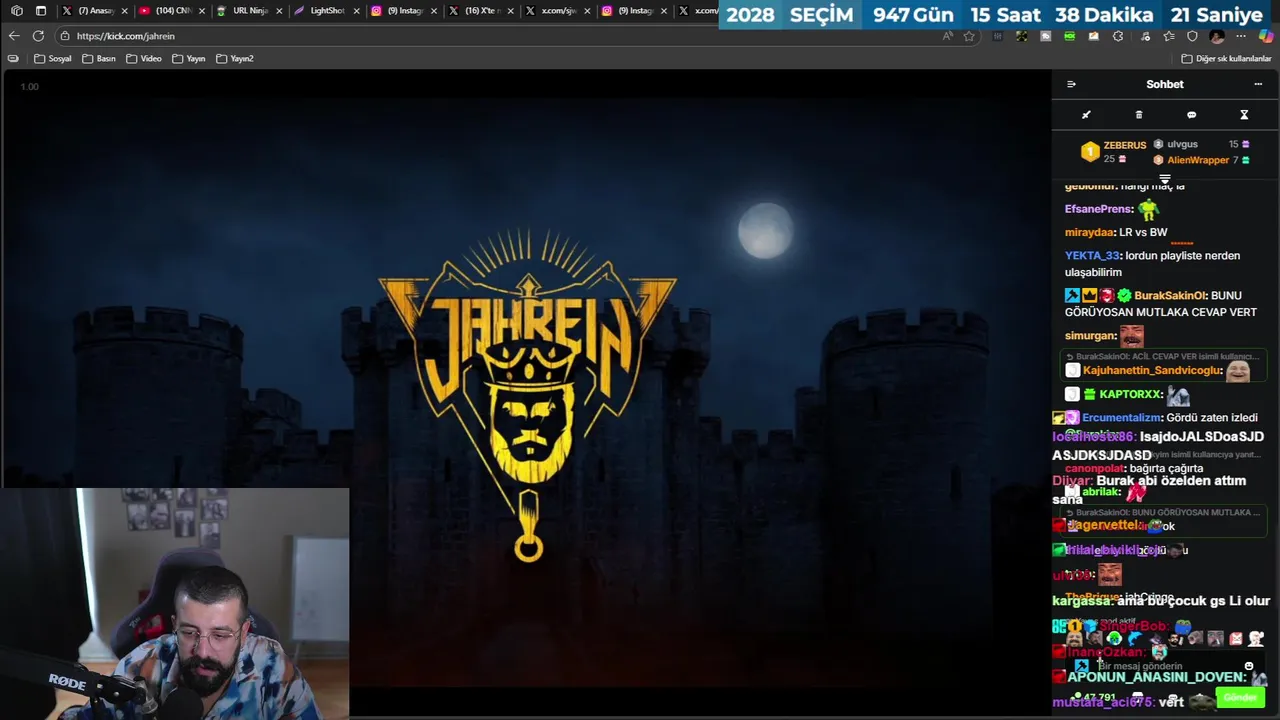This screenshot has width=1280, height=720.
Task: Close the LightShot tab
Action: 357,11
